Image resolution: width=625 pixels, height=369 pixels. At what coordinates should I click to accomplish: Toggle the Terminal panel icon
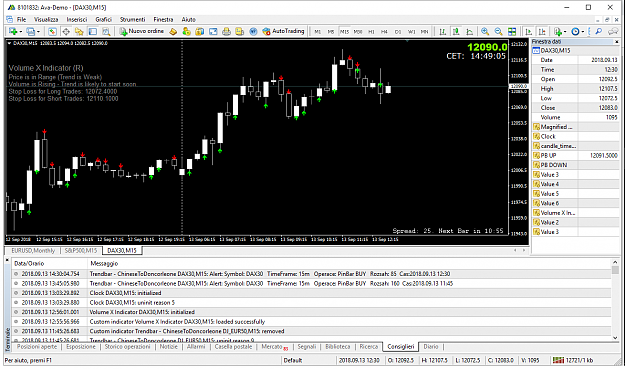tap(92, 31)
